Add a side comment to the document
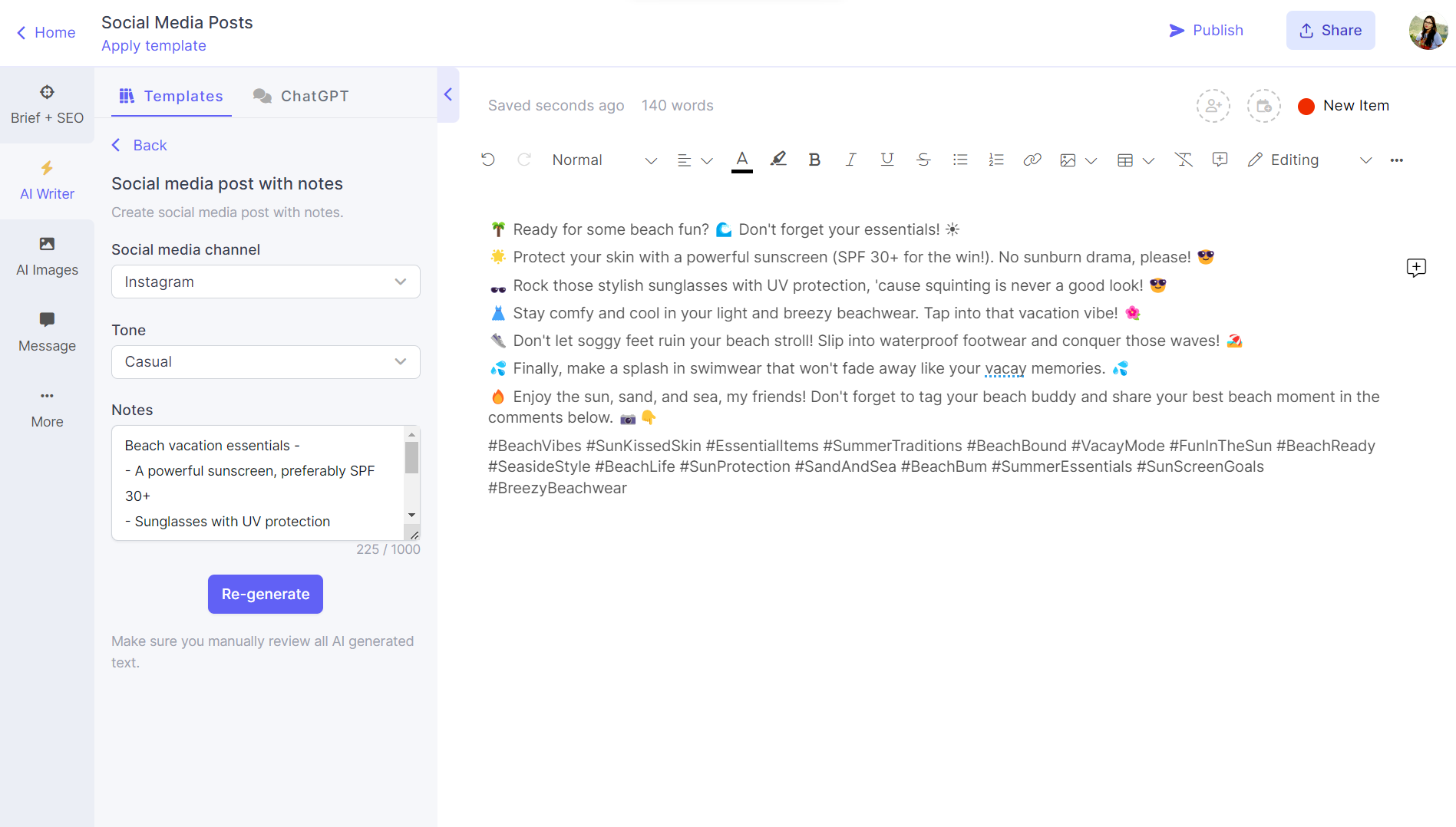The width and height of the screenshot is (1456, 827). point(1416,268)
